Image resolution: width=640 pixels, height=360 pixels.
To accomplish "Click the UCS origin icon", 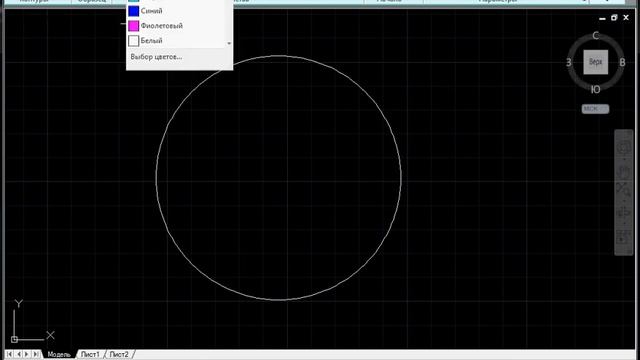I will point(14,339).
